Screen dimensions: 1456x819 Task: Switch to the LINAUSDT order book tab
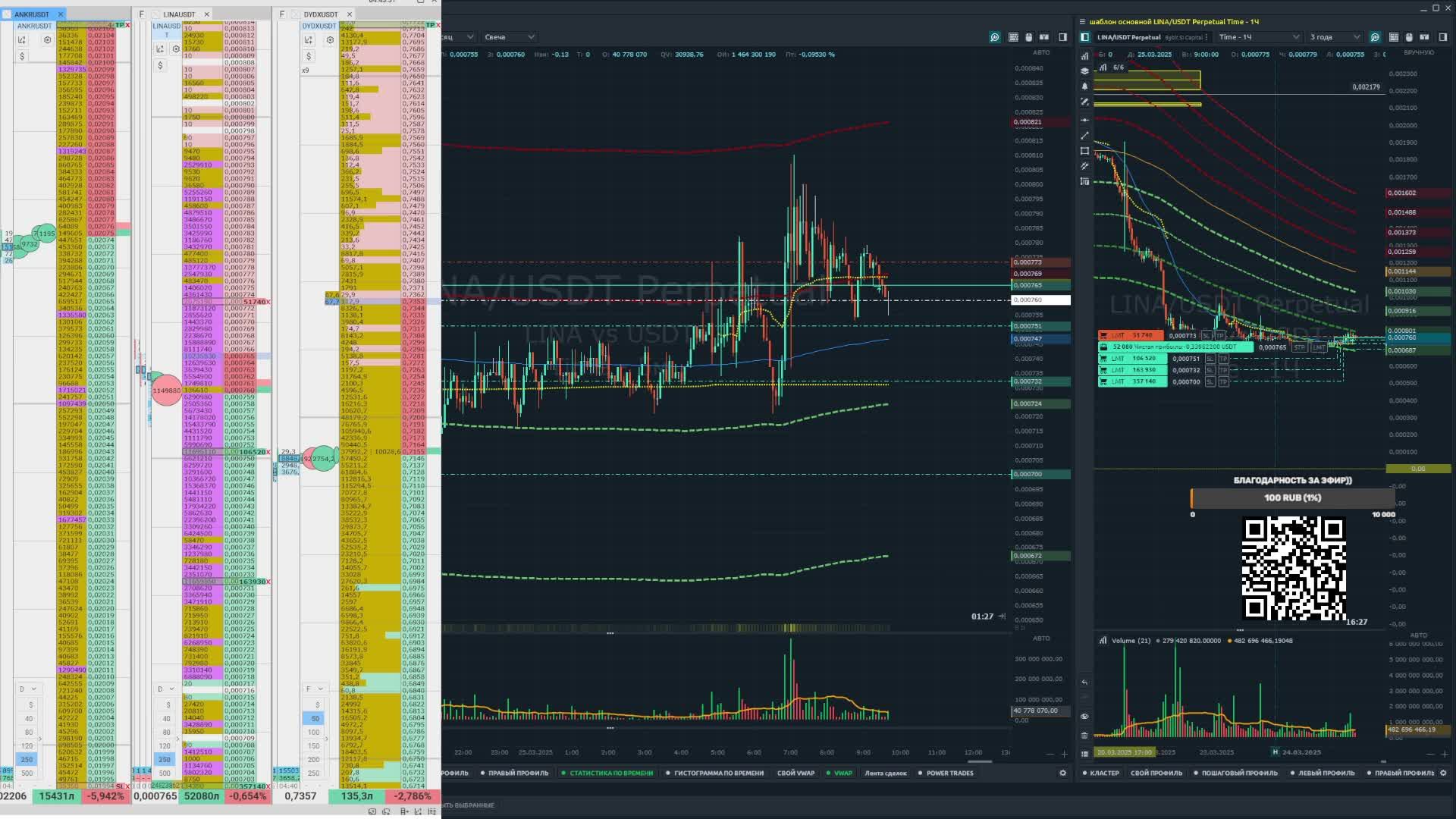pyautogui.click(x=179, y=14)
